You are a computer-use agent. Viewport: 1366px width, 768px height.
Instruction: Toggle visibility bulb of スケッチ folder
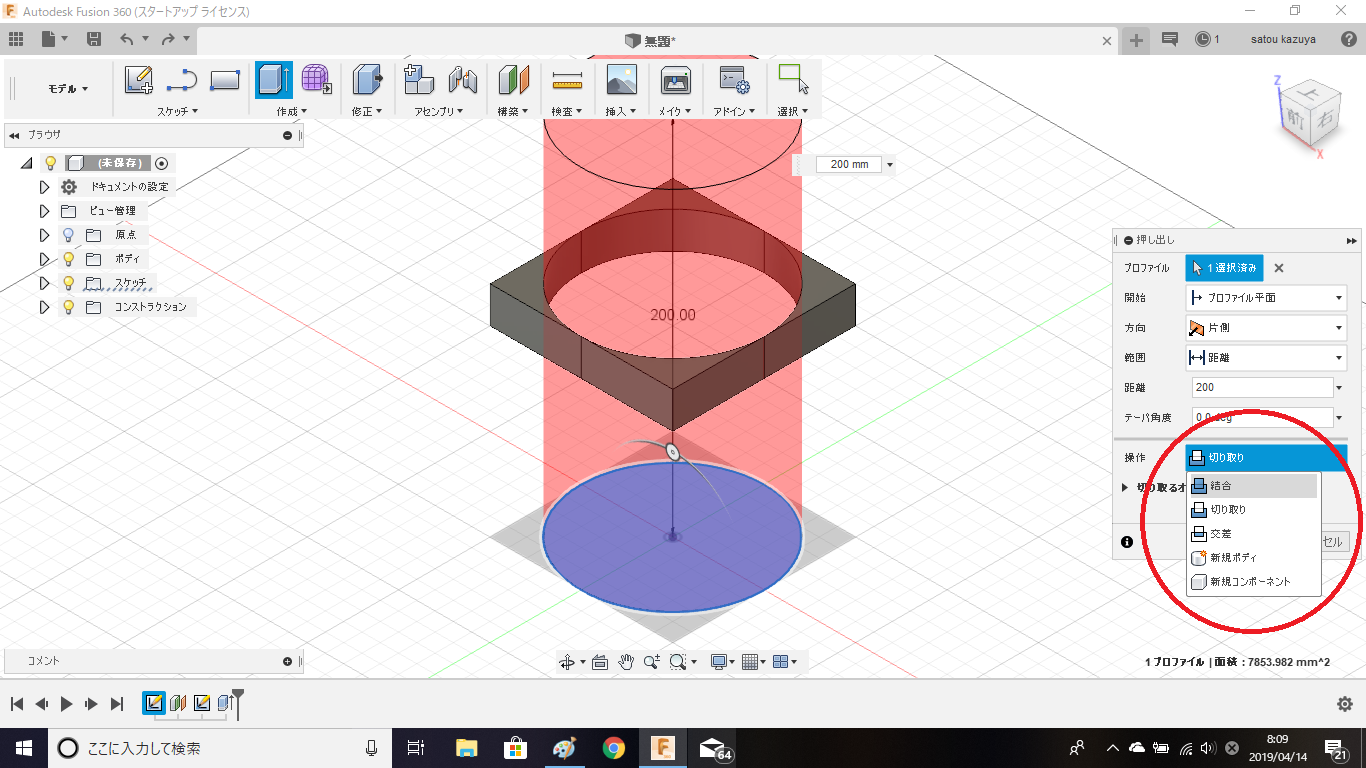pyautogui.click(x=69, y=283)
